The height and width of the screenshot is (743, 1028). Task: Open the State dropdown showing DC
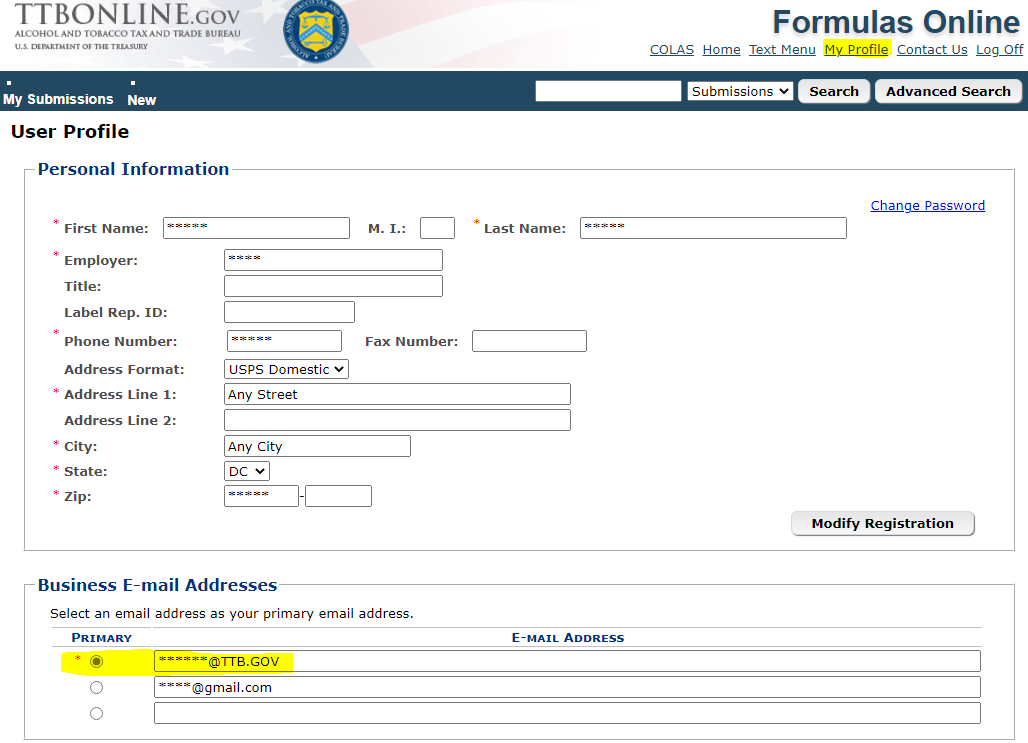pos(247,471)
